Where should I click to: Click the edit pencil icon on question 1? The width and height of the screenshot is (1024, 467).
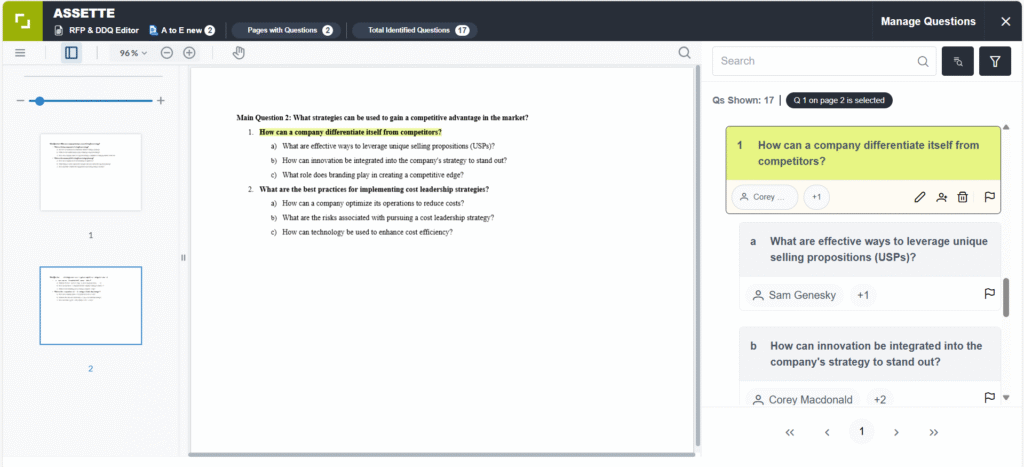(920, 197)
